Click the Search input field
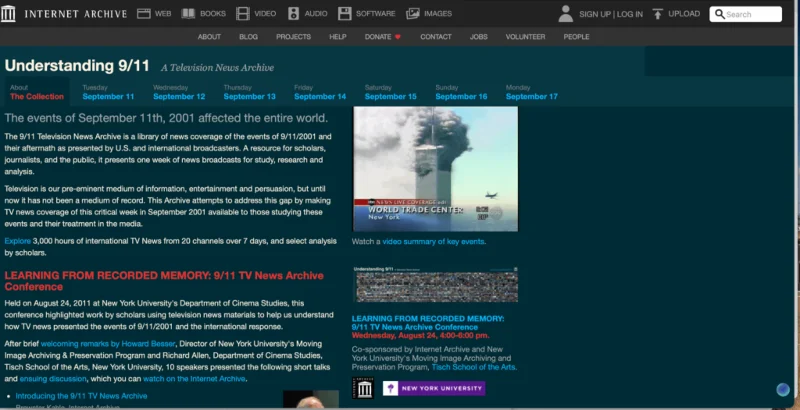This screenshot has height=410, width=800. [745, 14]
